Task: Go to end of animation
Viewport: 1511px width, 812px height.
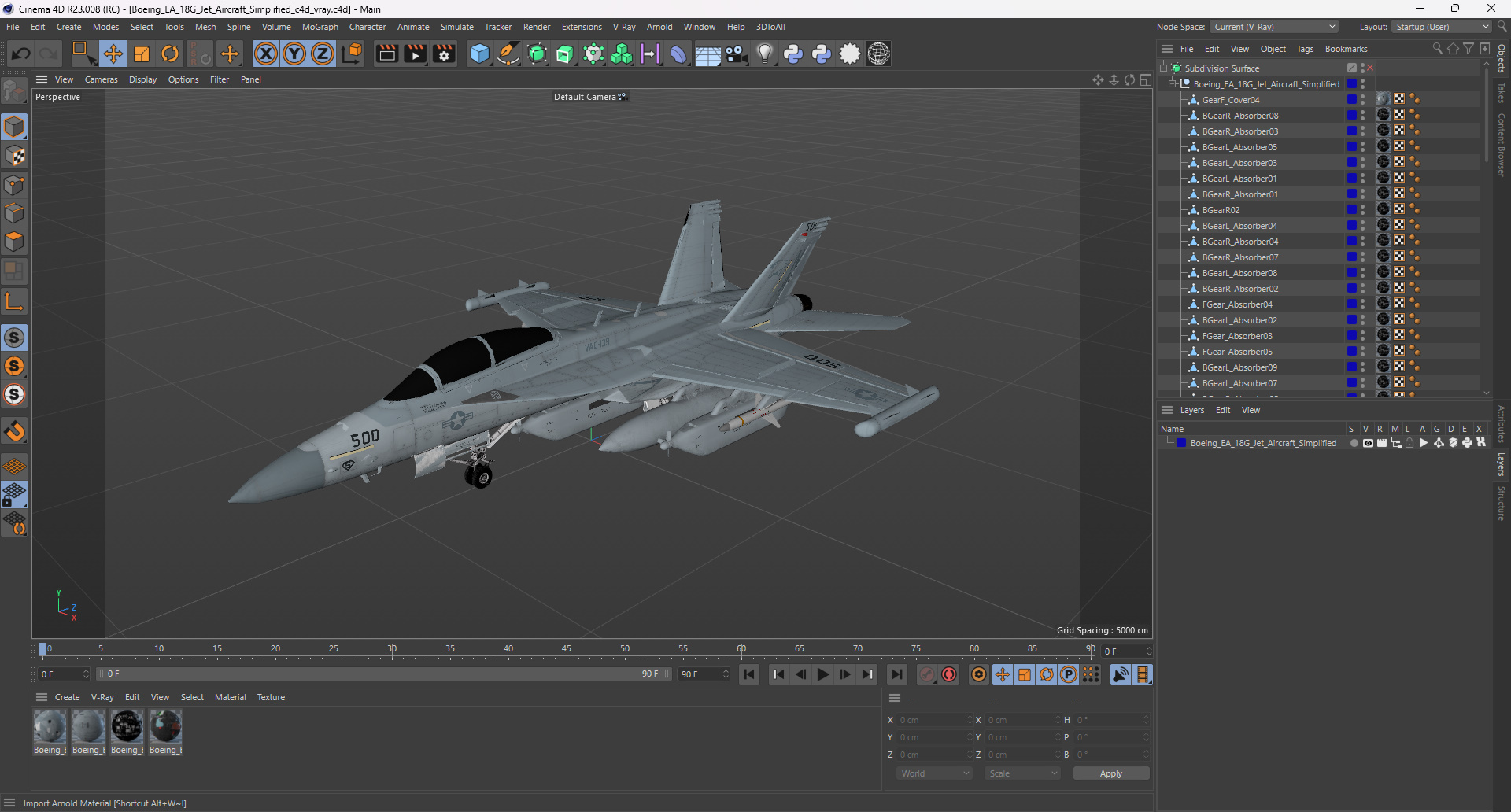Action: click(896, 674)
